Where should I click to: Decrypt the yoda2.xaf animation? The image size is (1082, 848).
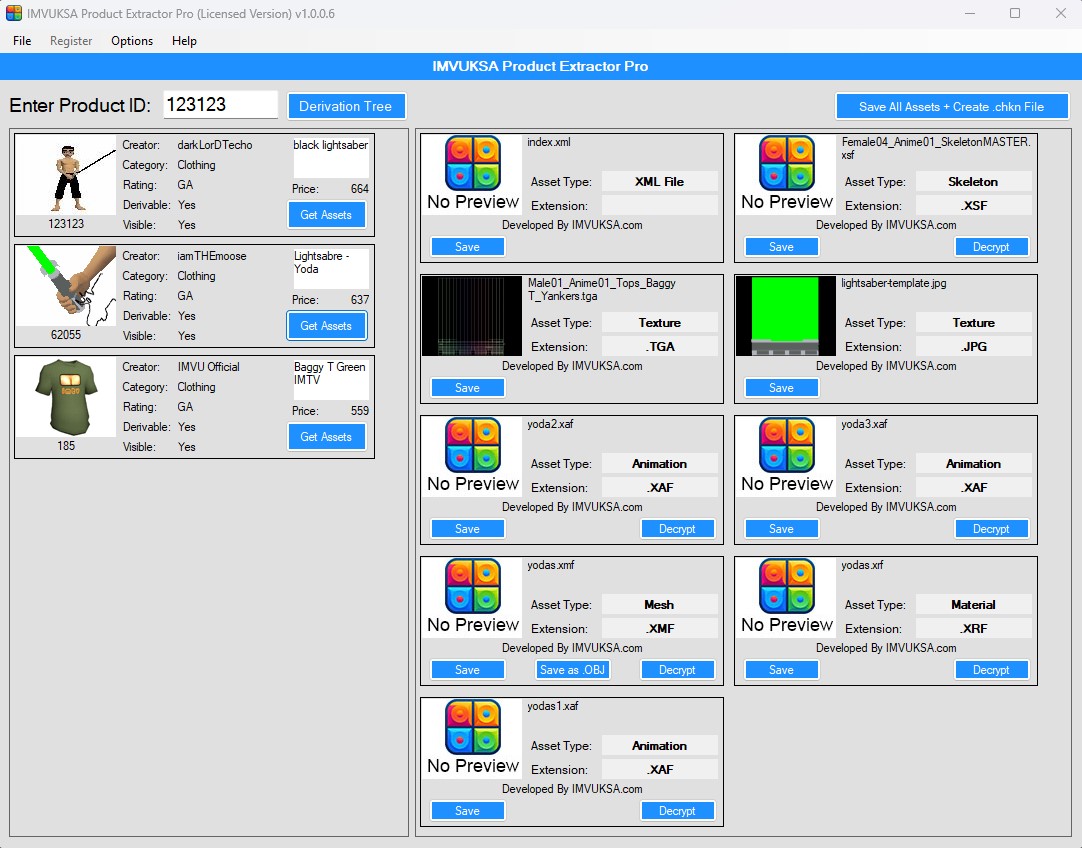click(x=677, y=529)
